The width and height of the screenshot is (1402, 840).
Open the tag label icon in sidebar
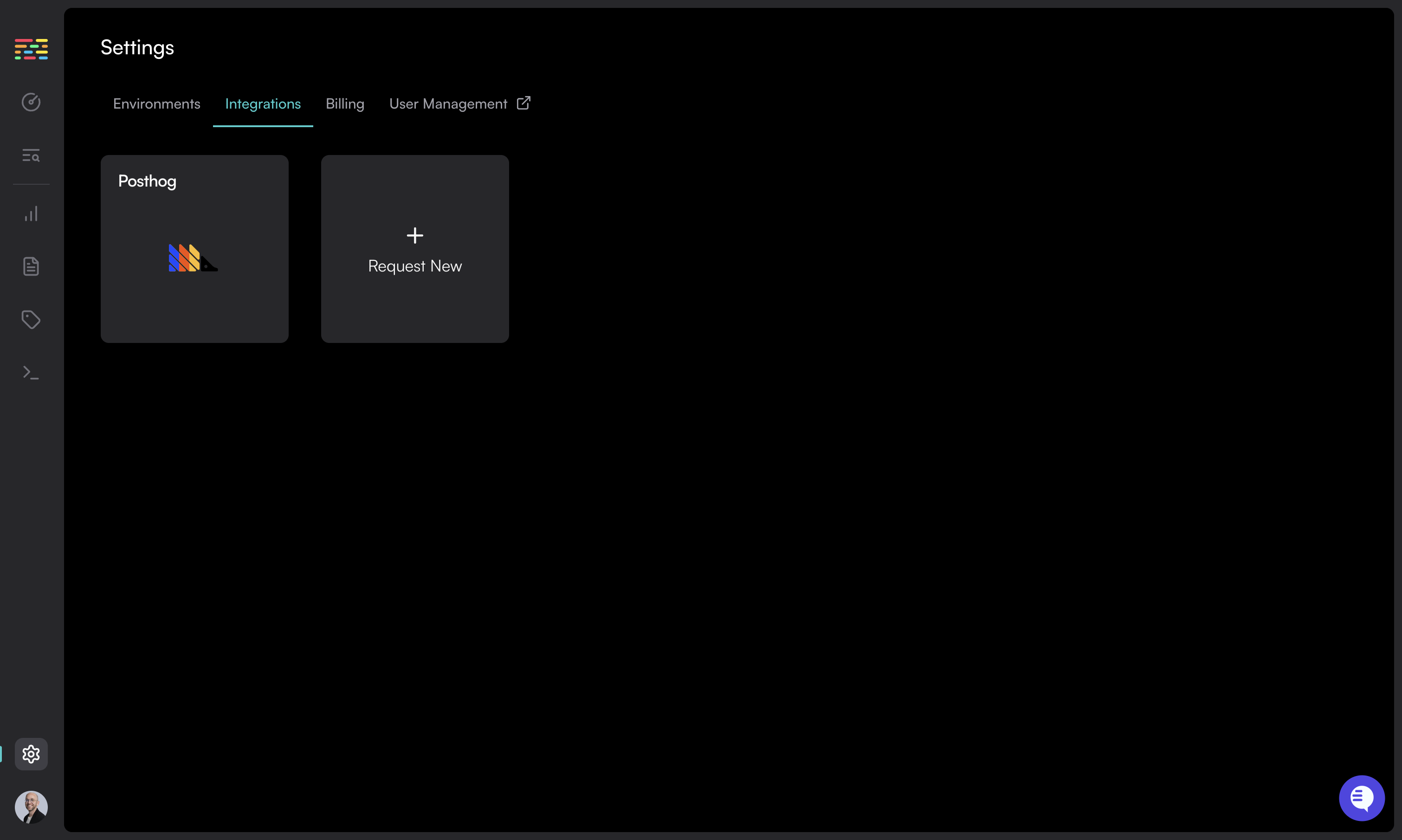pyautogui.click(x=31, y=319)
